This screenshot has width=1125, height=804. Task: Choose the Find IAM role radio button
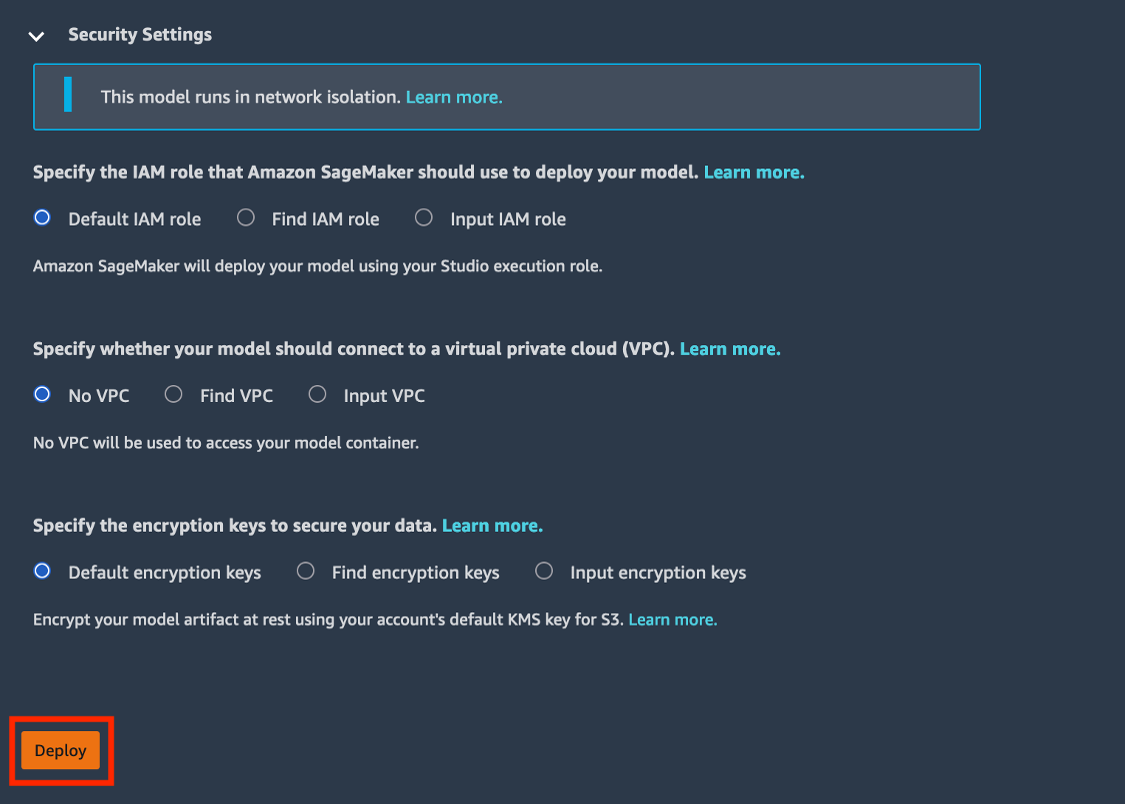[x=246, y=218]
